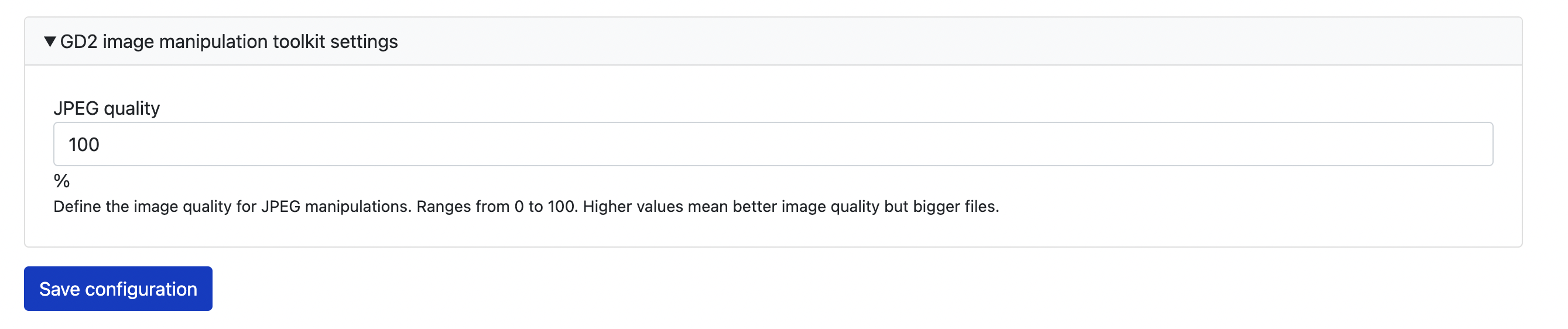Click the word 'toolkit' in the header
The width and height of the screenshot is (1568, 329).
pyautogui.click(x=299, y=42)
